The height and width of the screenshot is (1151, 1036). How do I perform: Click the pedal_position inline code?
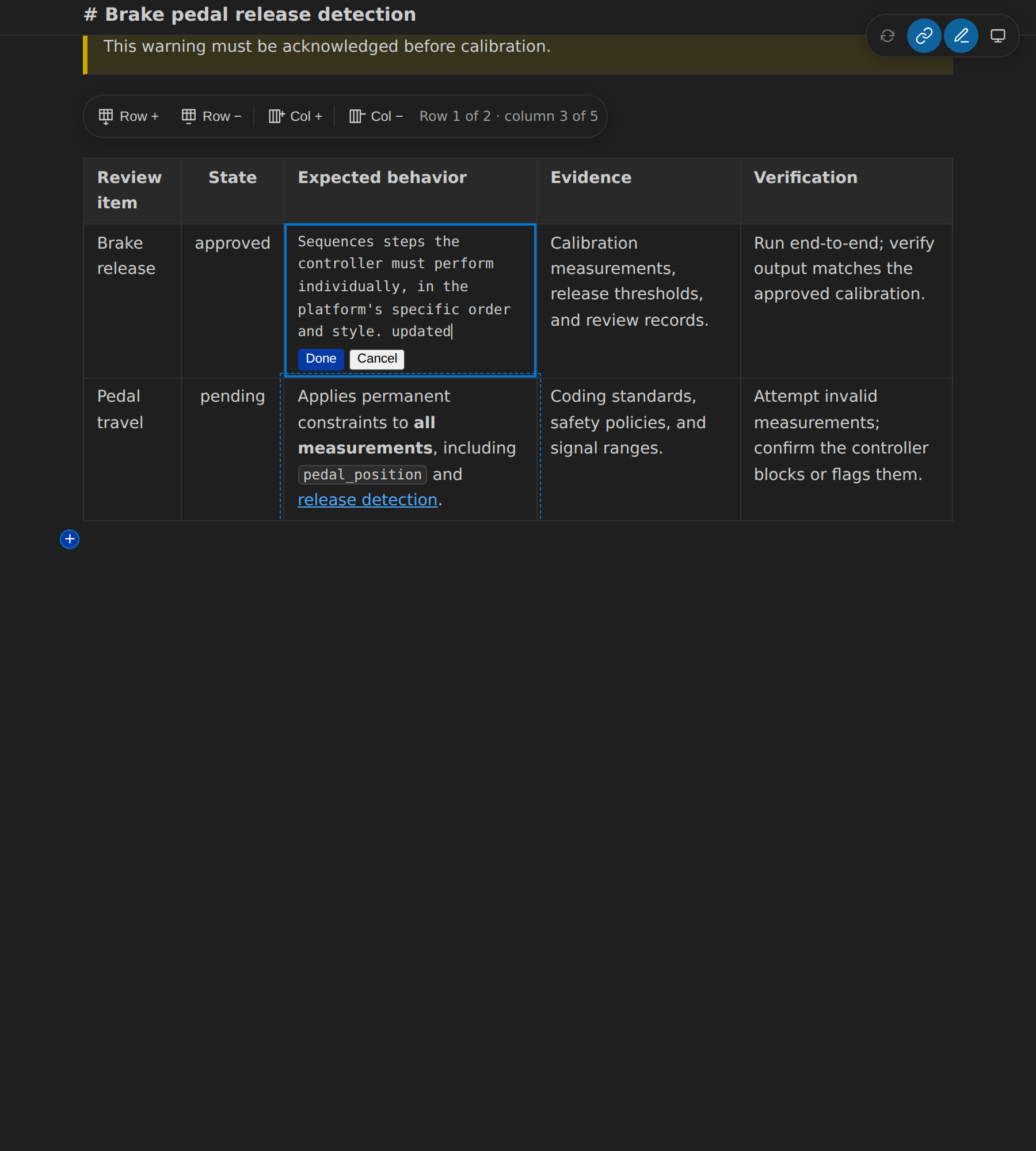click(363, 475)
